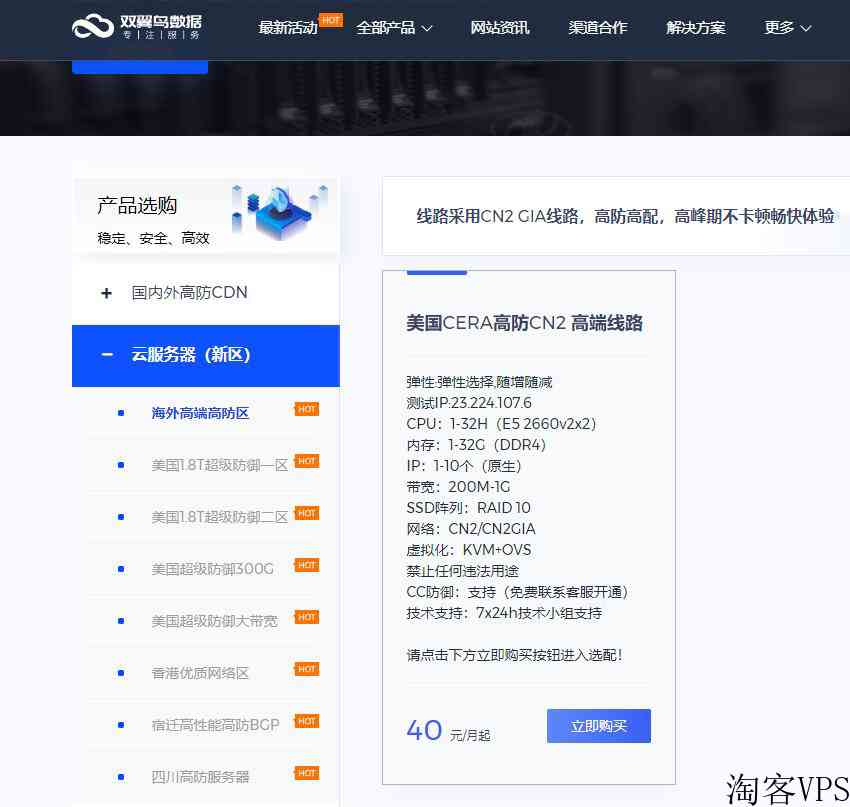Click the HOT tag on 四川高防服务器
This screenshot has width=850, height=807.
pos(307,773)
